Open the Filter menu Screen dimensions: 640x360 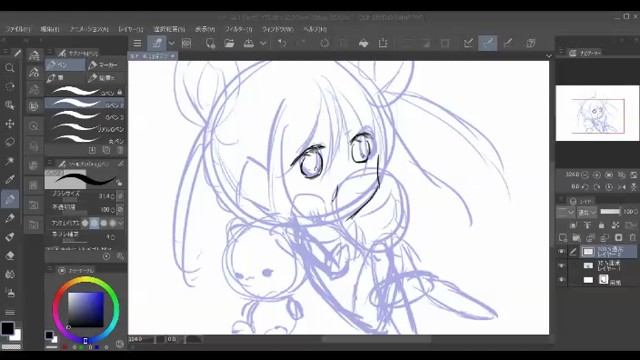tap(238, 29)
